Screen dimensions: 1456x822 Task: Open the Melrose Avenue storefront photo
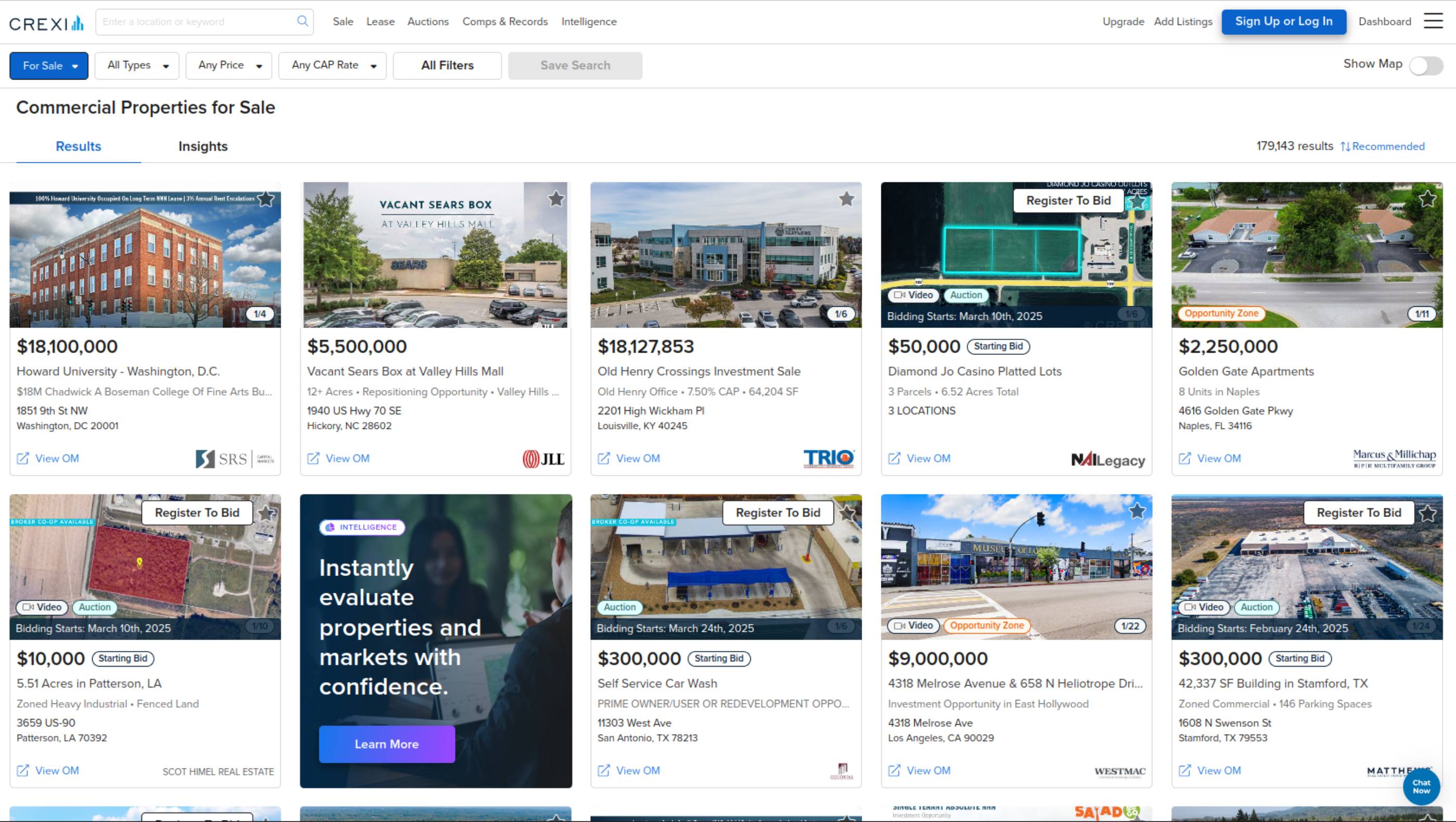1016,567
